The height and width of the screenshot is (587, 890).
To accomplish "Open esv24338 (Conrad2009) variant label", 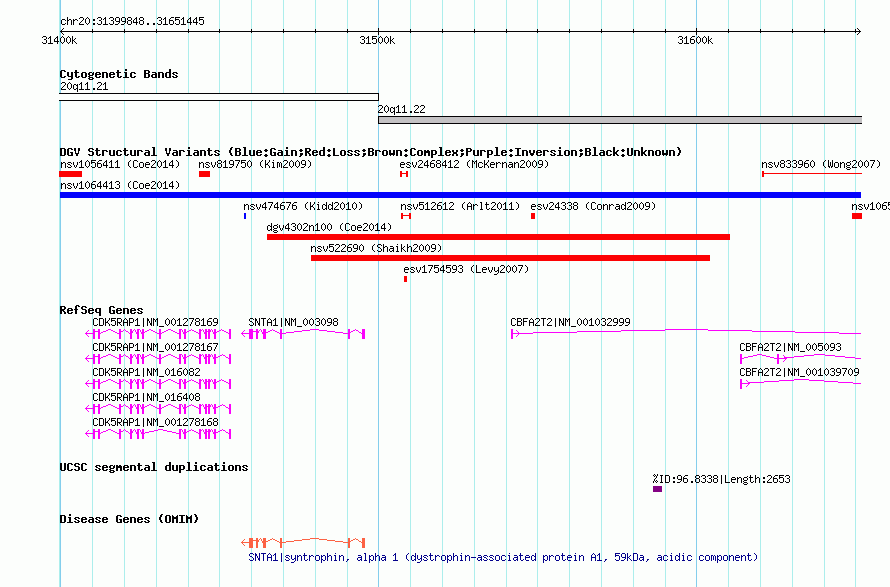I will pos(593,206).
